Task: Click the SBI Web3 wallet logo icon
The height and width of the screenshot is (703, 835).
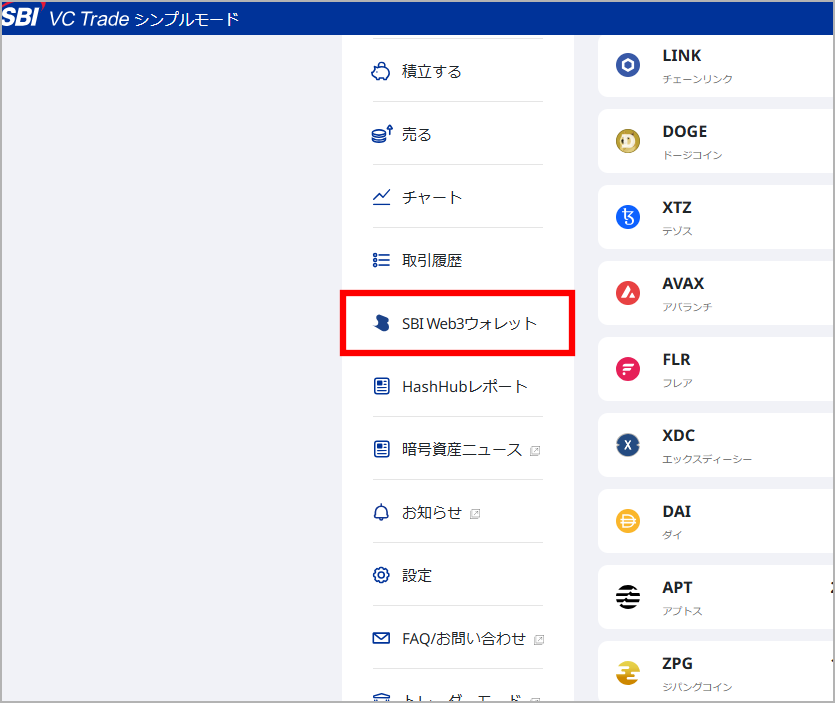Action: tap(381, 323)
